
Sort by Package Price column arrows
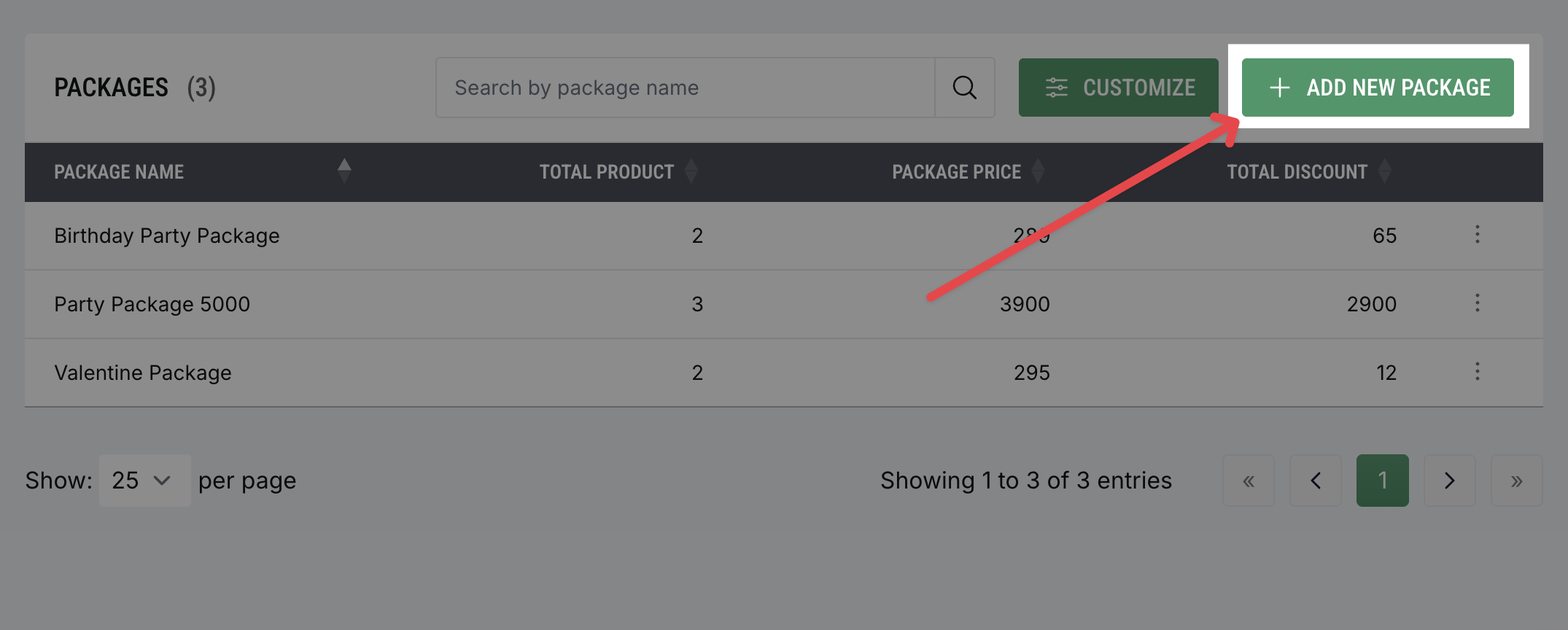(x=1038, y=172)
